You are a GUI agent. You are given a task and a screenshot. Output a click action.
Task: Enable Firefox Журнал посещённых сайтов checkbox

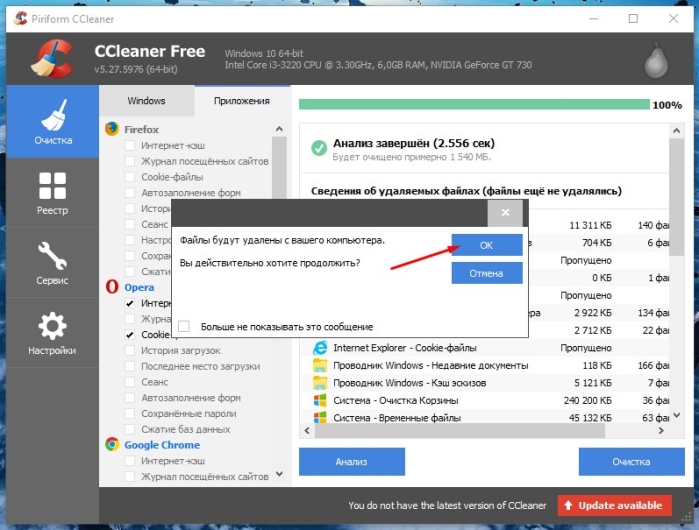130,161
